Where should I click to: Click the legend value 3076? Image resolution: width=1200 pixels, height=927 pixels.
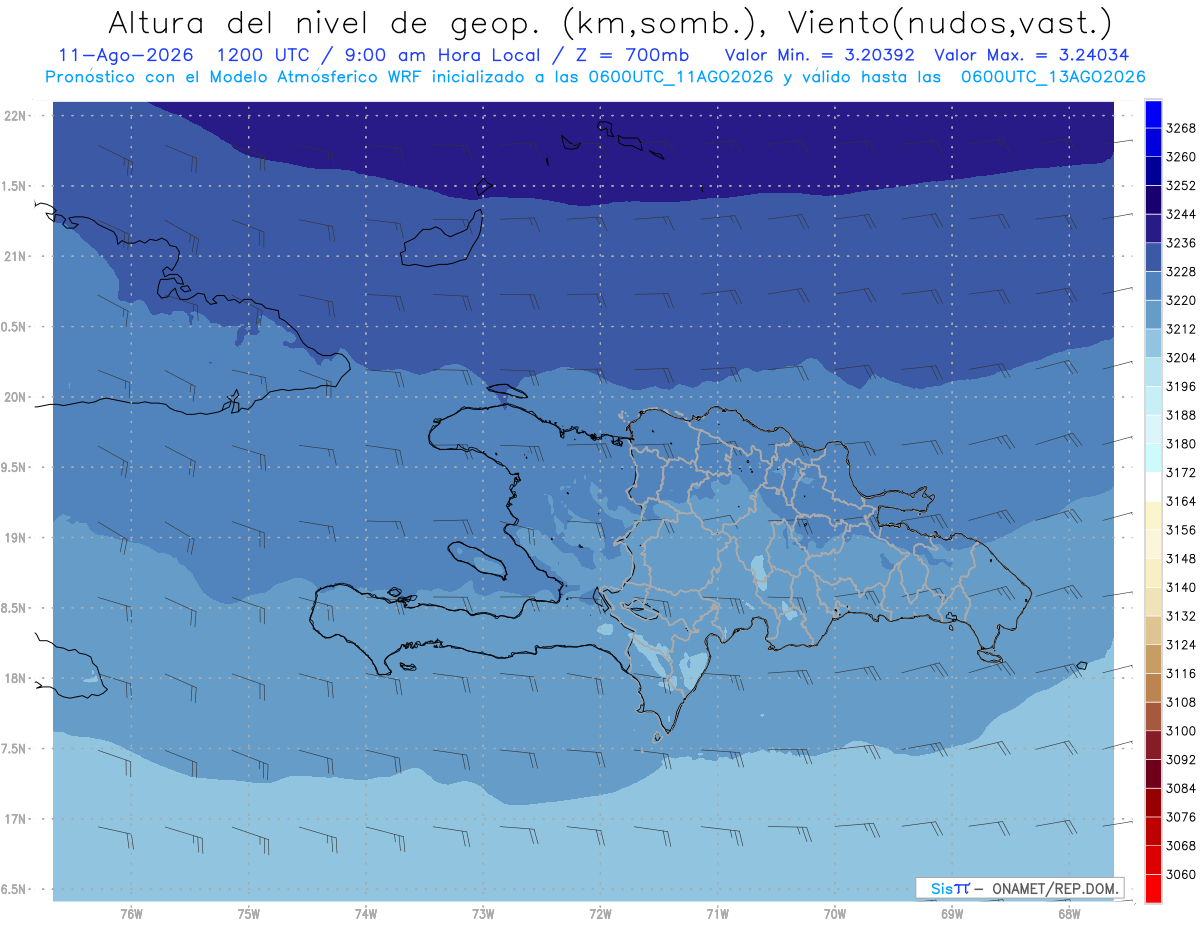(x=1181, y=817)
